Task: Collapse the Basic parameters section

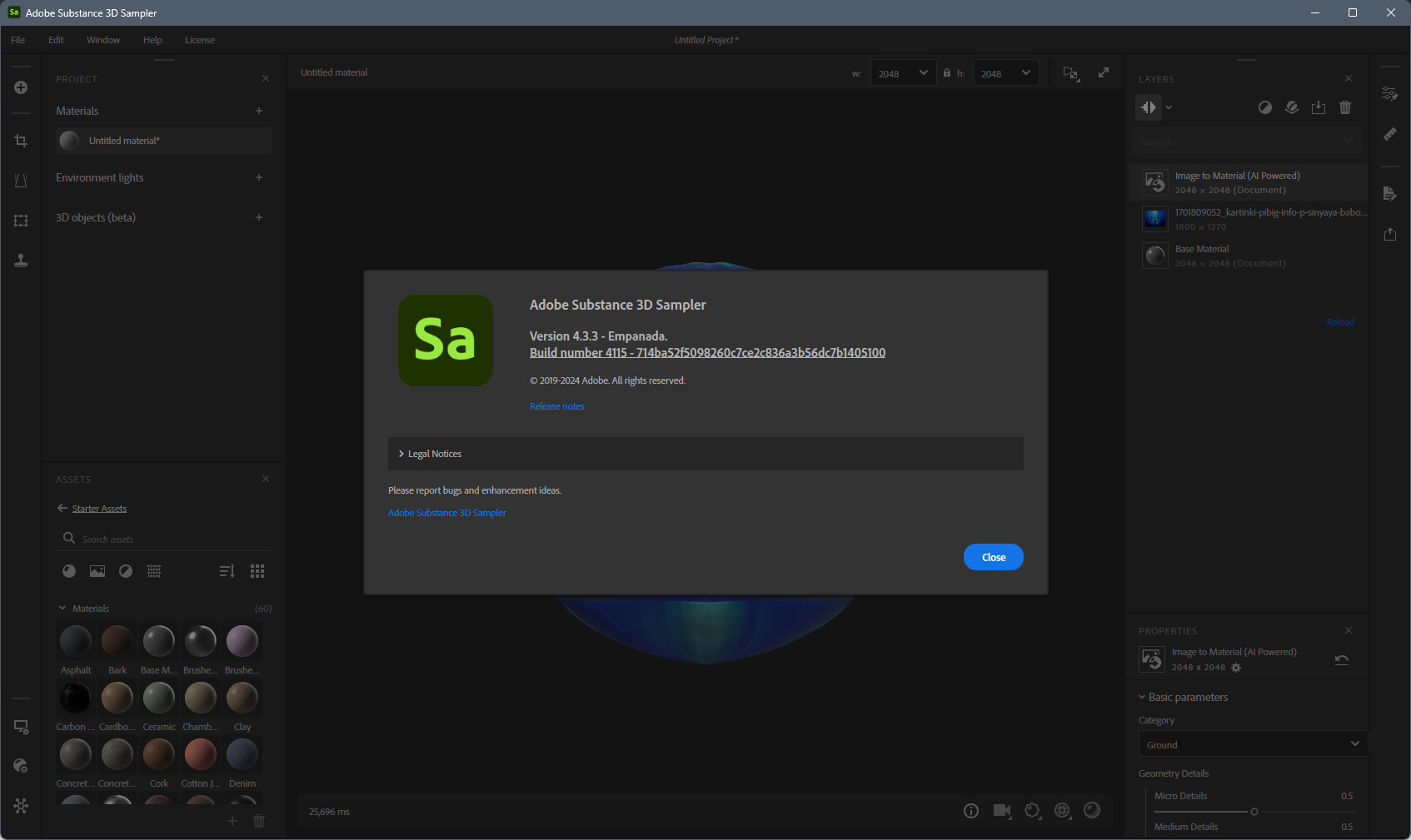Action: [1142, 697]
